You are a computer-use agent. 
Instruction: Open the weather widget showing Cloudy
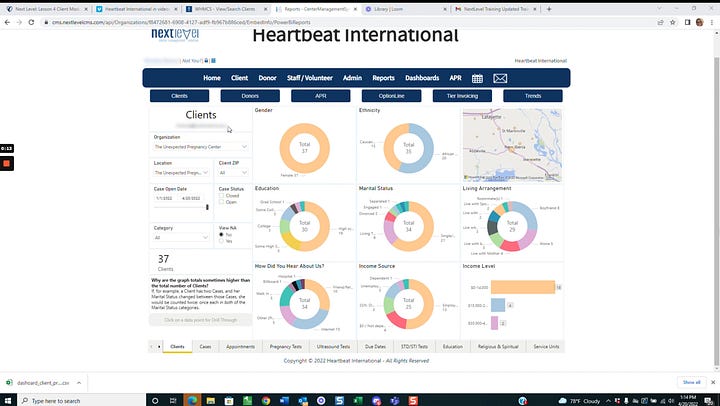click(579, 400)
